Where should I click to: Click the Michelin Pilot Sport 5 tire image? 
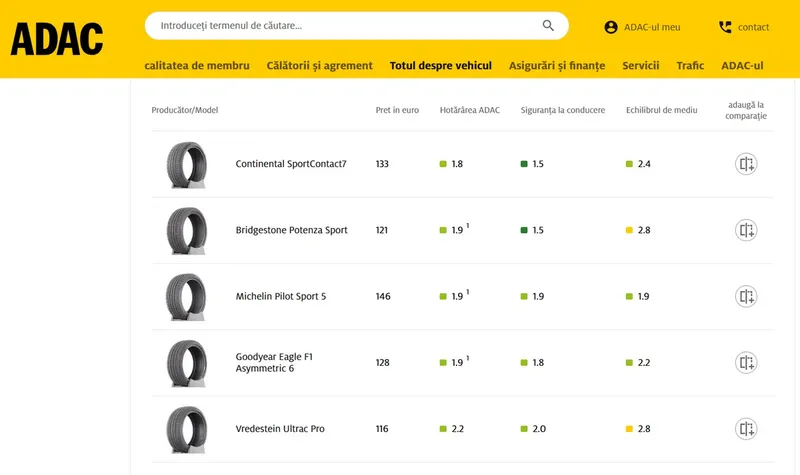(187, 297)
